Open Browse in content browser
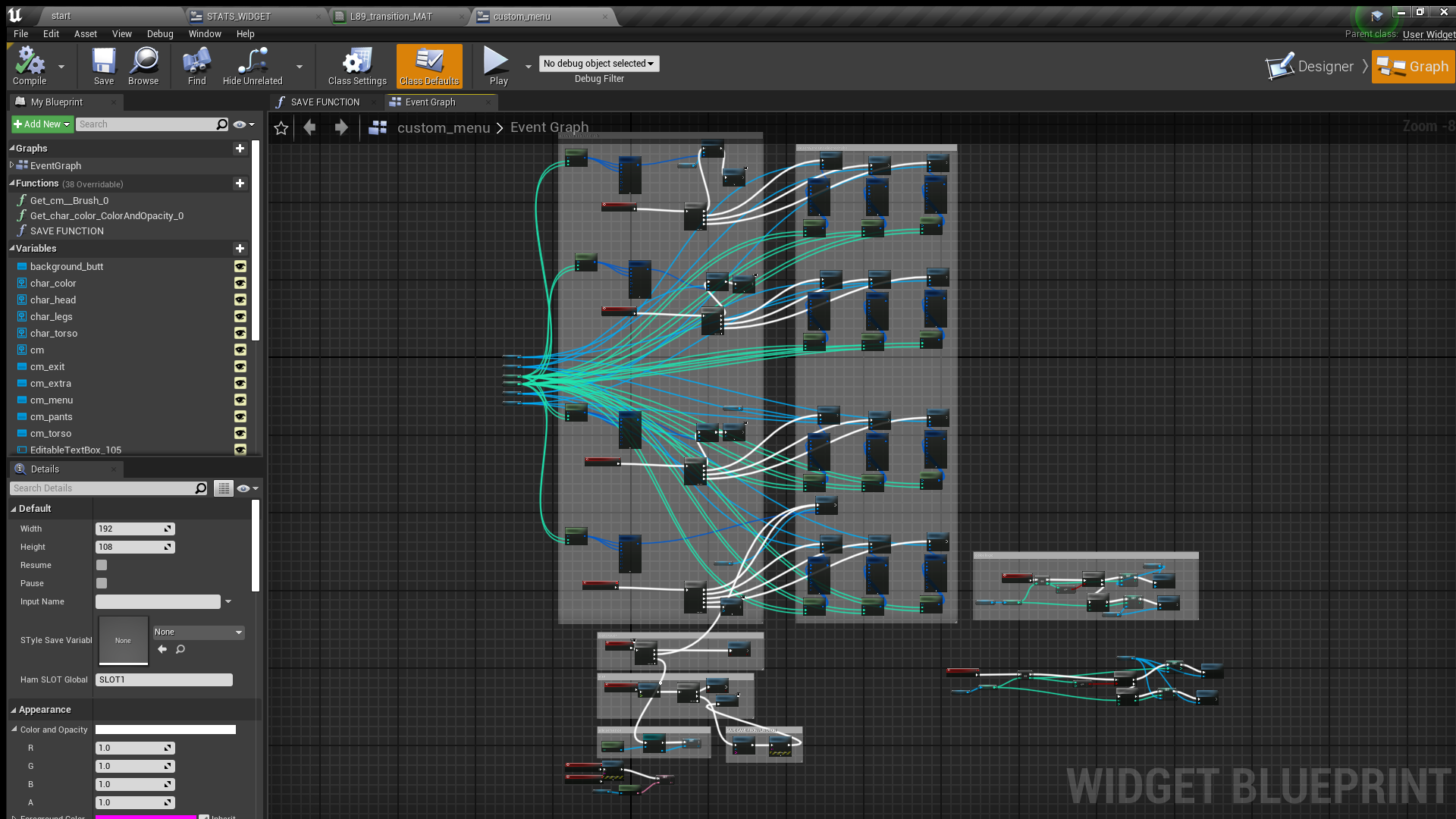1456x819 pixels. pyautogui.click(x=143, y=62)
